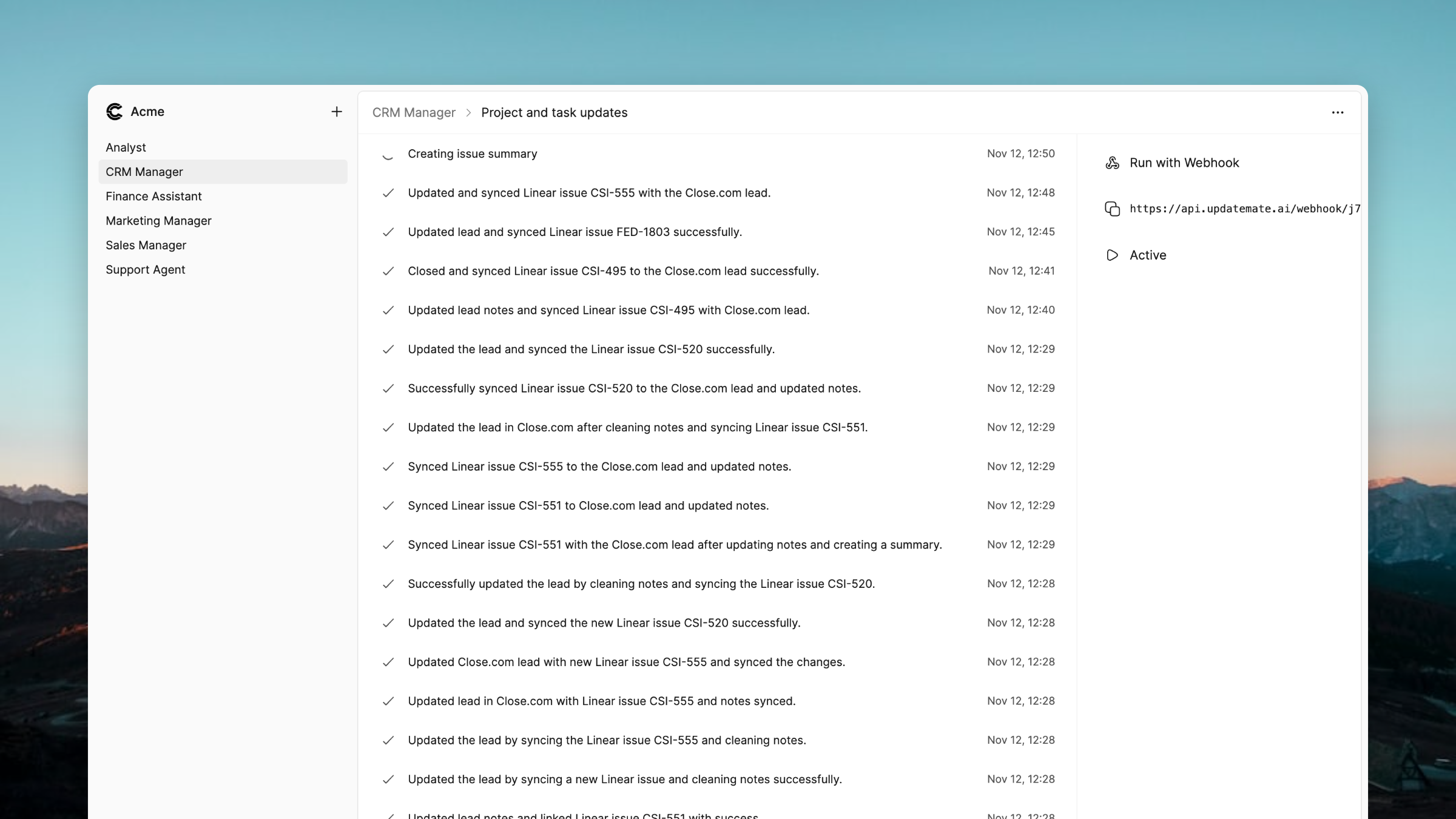Select the Support Agent list entry

pos(146,269)
